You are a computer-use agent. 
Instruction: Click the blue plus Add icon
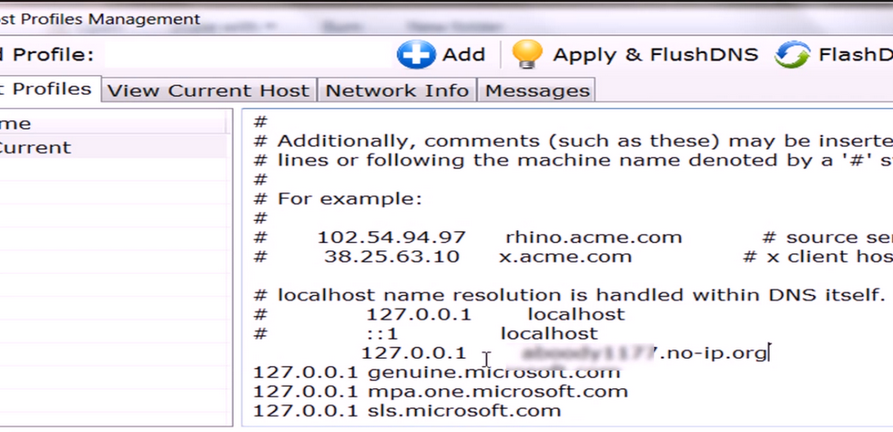[x=416, y=54]
